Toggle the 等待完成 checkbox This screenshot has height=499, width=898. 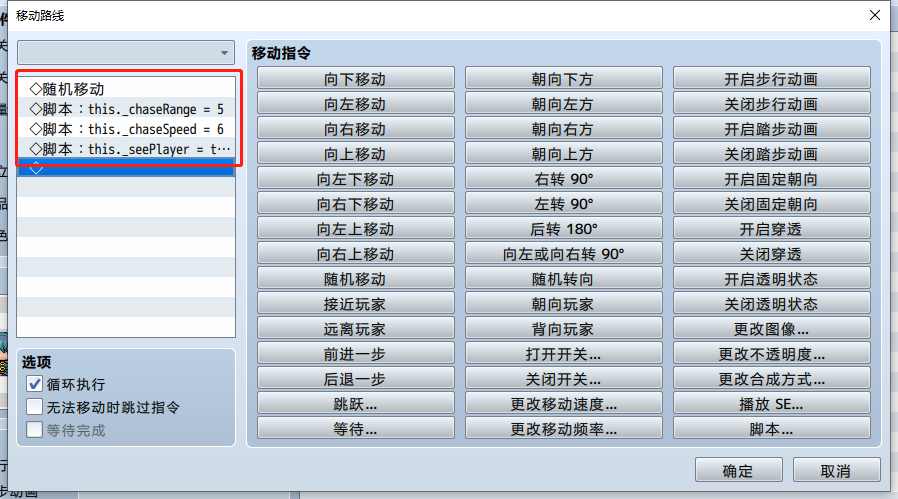pyautogui.click(x=34, y=430)
